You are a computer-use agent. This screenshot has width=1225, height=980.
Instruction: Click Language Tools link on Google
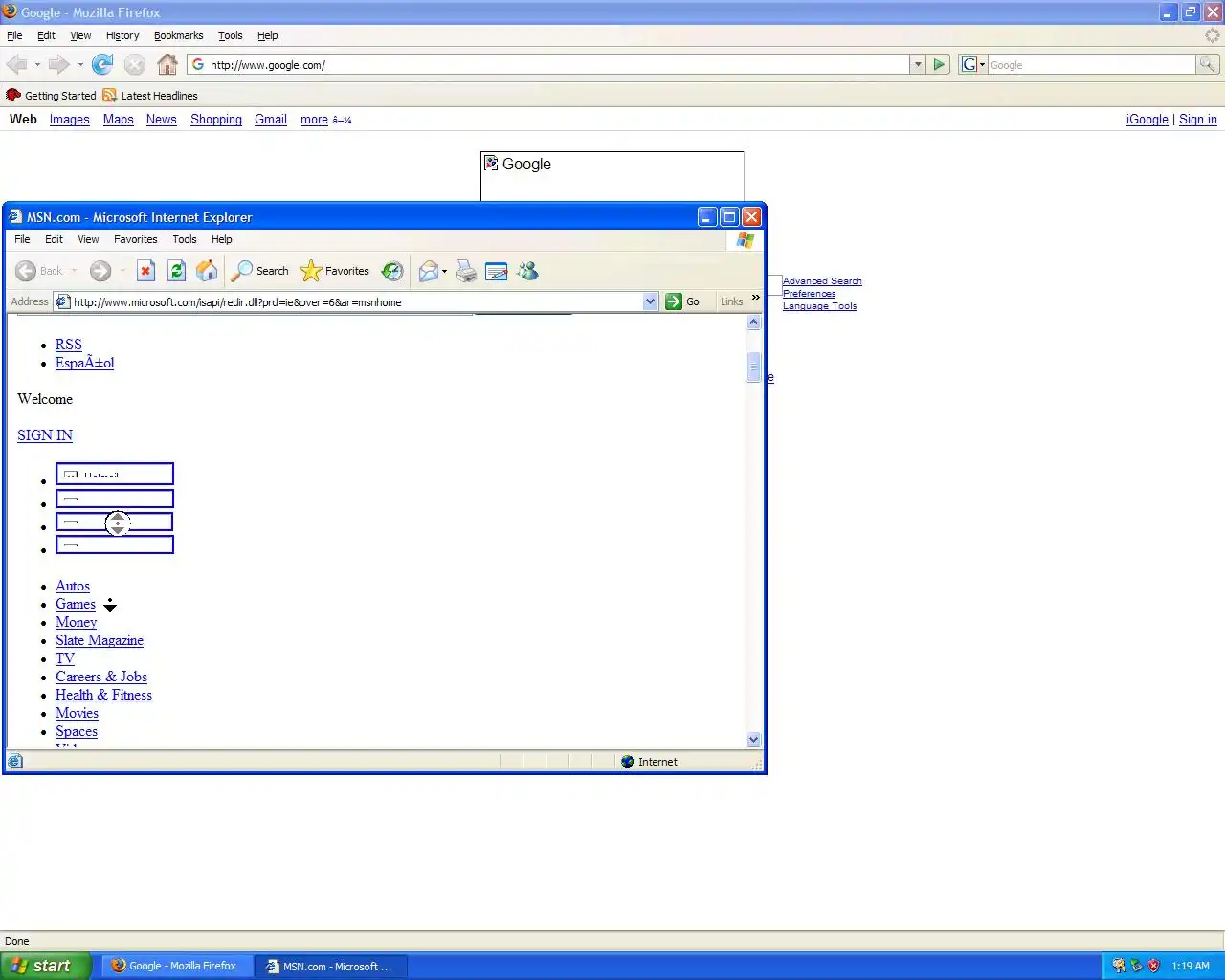tap(819, 306)
